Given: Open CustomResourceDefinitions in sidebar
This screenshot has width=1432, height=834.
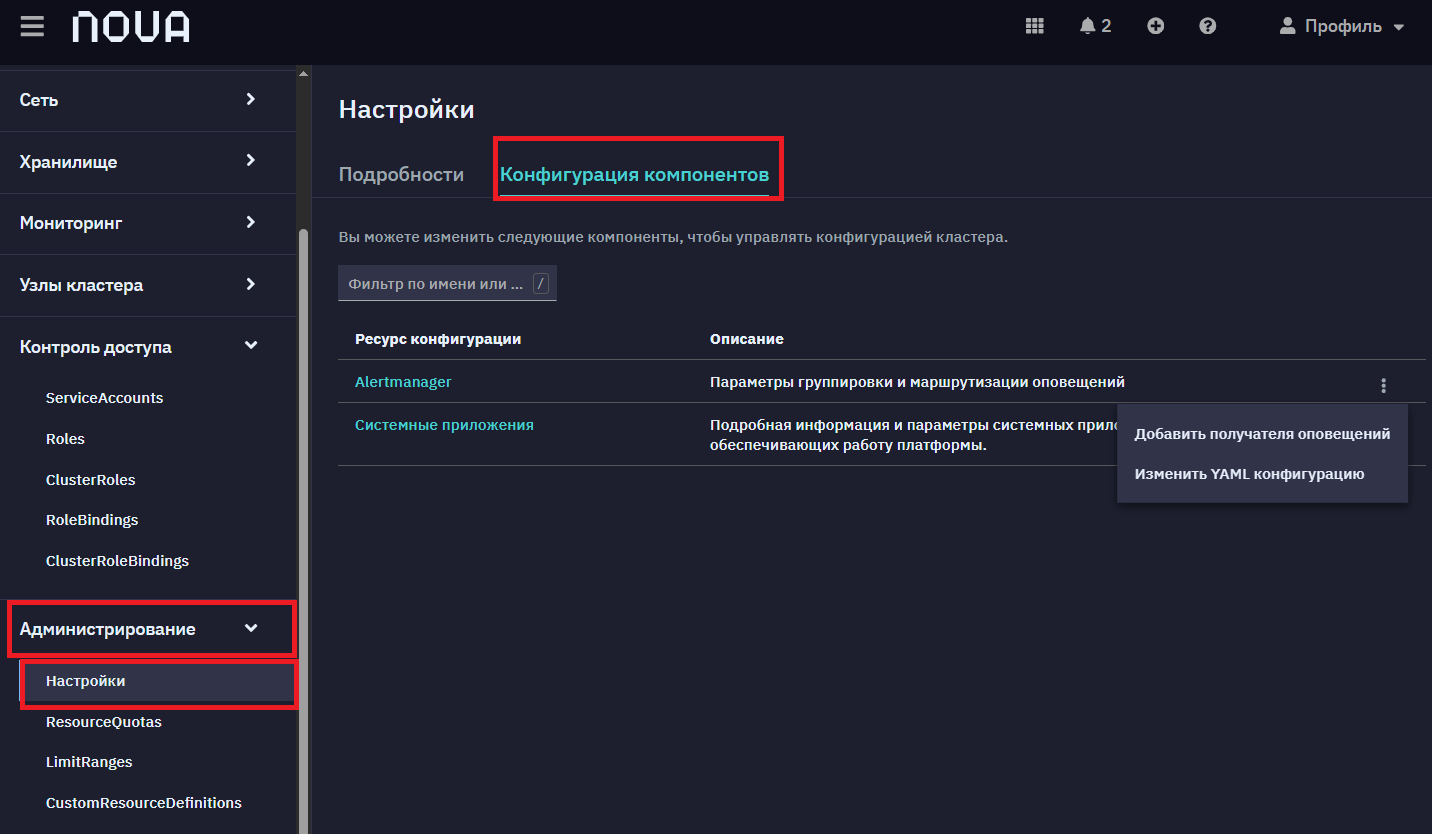Looking at the screenshot, I should (x=144, y=803).
